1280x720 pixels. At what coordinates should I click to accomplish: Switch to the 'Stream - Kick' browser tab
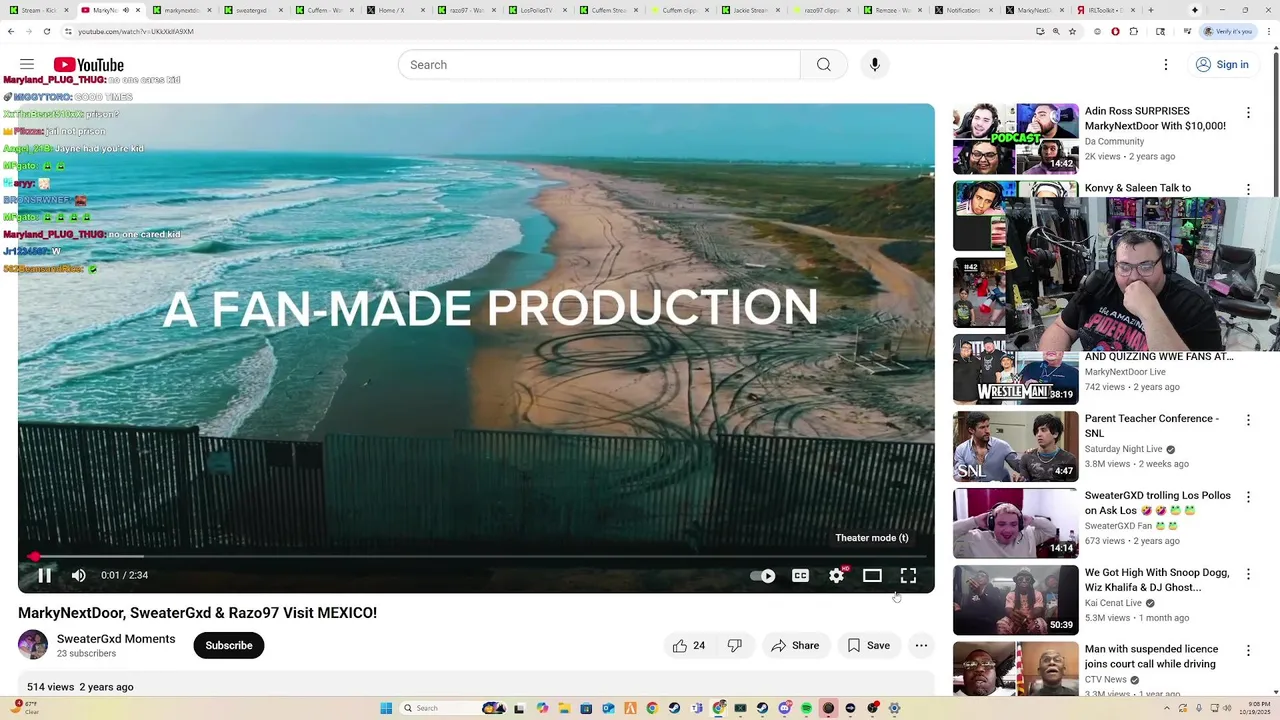38,10
